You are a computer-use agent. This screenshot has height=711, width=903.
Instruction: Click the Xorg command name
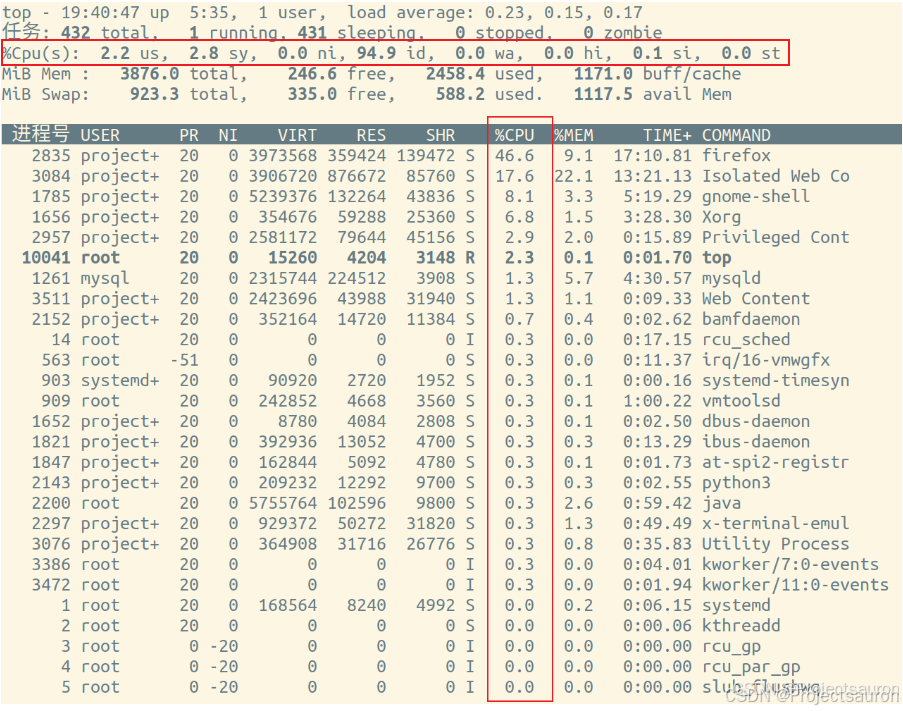tap(721, 217)
